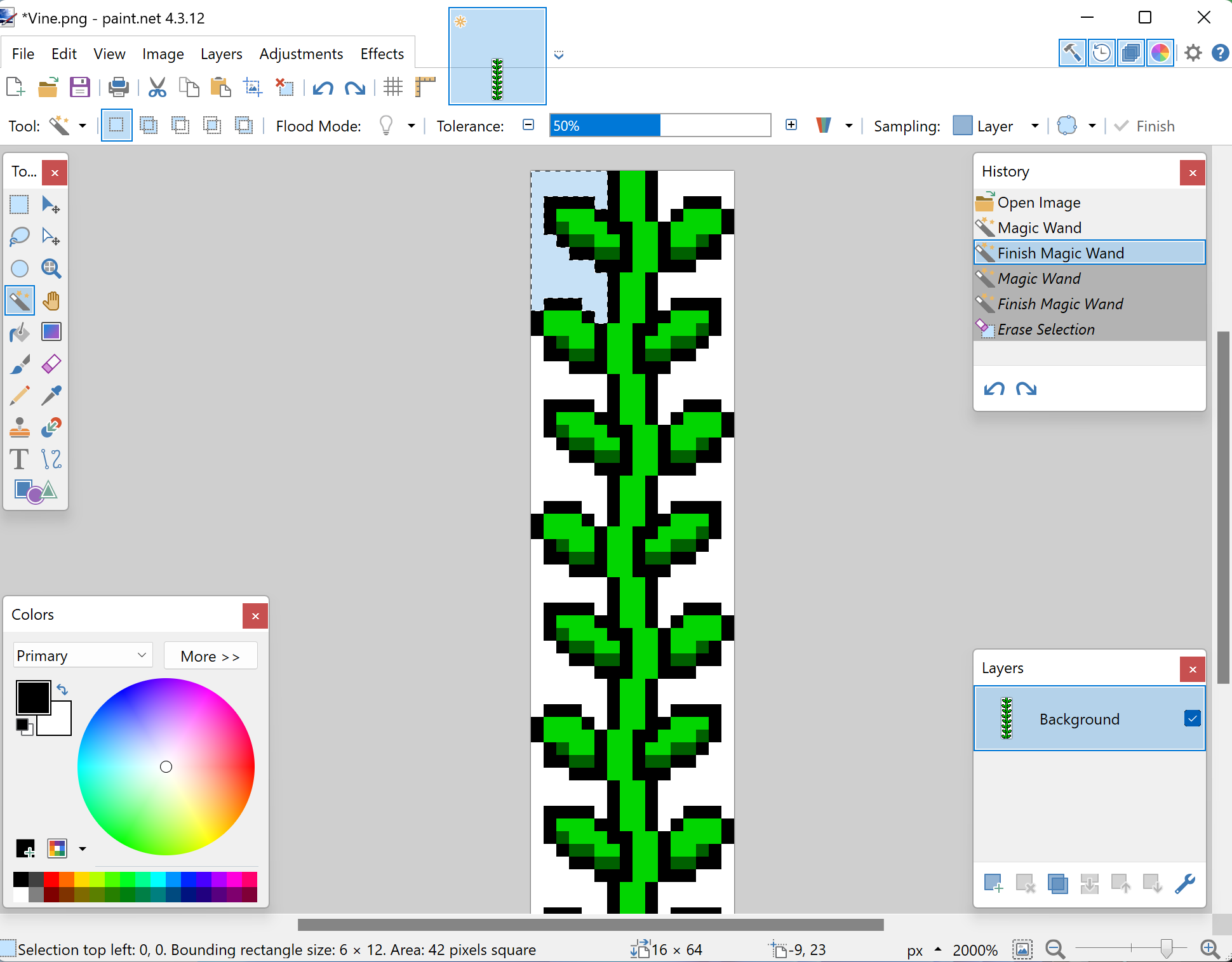Open Primary color selector combo box
Viewport: 1232px width, 962px height.
click(83, 655)
